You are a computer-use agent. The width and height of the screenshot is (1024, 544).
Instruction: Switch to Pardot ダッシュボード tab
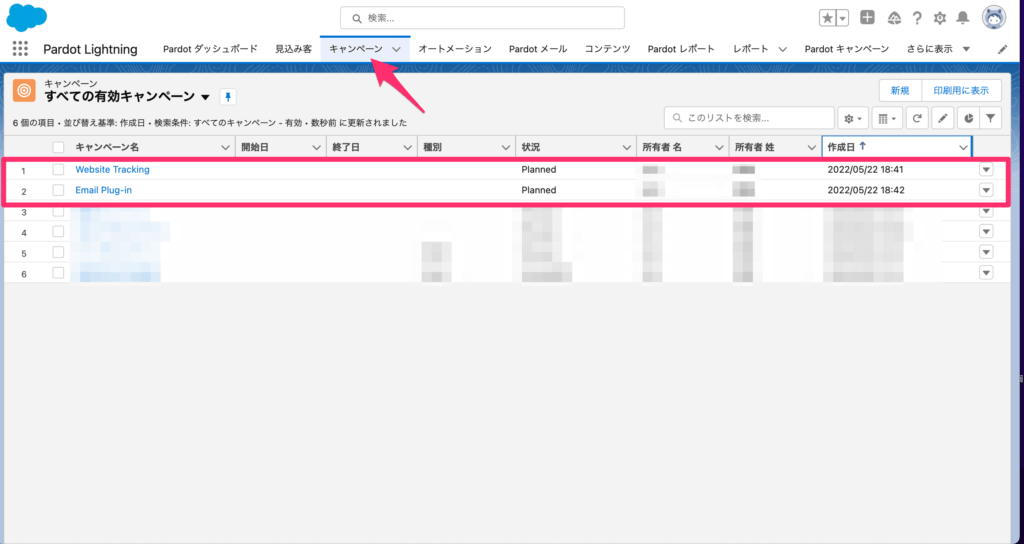click(x=210, y=49)
